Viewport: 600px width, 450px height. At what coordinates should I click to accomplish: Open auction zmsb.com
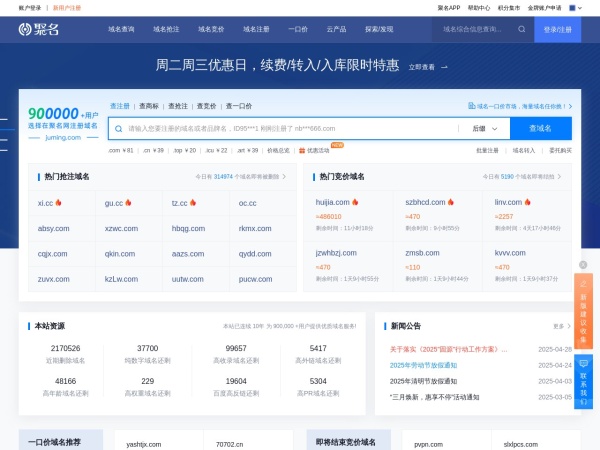click(422, 253)
